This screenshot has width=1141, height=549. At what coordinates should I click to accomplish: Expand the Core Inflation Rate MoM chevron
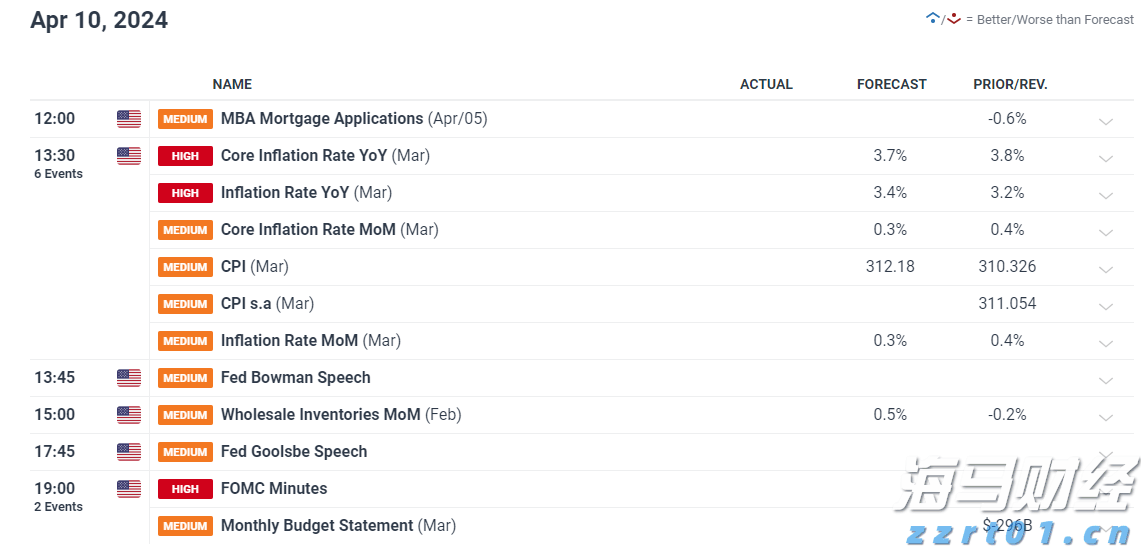(1106, 232)
